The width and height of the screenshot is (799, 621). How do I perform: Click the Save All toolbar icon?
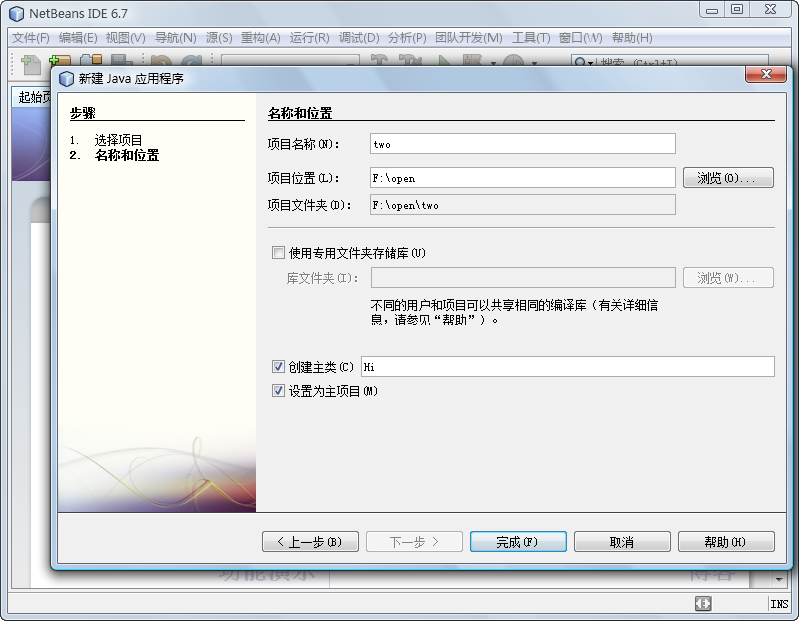pyautogui.click(x=121, y=62)
